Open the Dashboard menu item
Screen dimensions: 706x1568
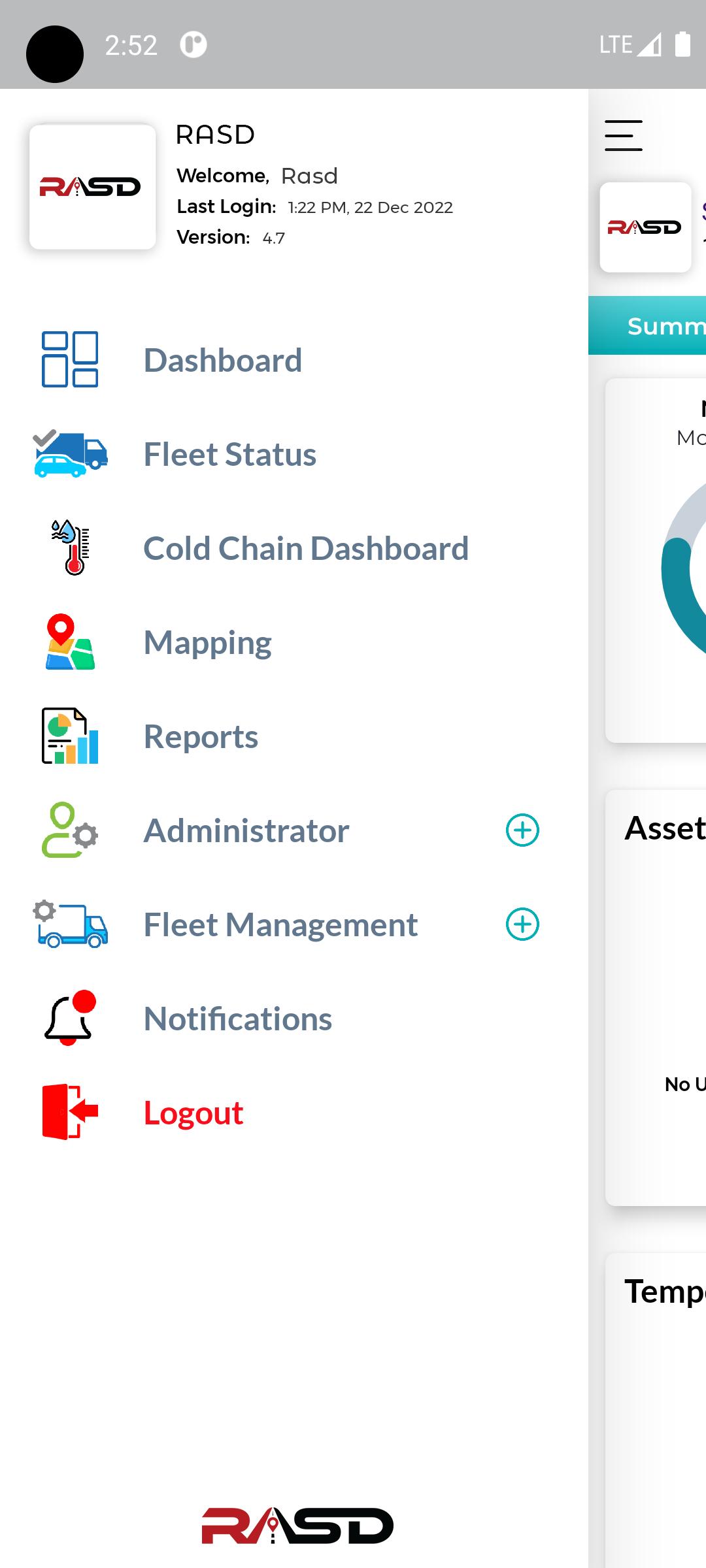(223, 360)
